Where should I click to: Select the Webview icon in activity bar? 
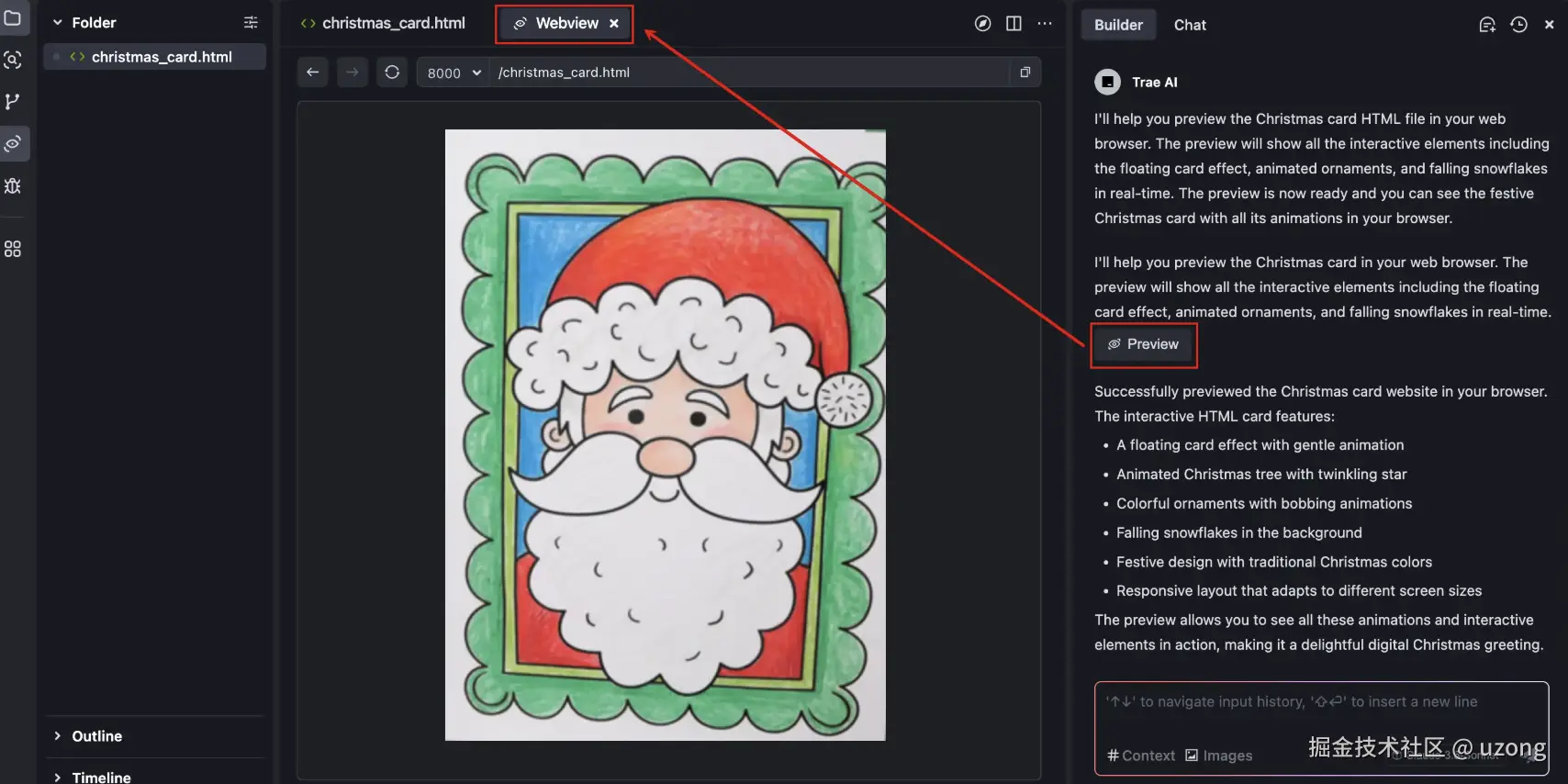point(13,143)
